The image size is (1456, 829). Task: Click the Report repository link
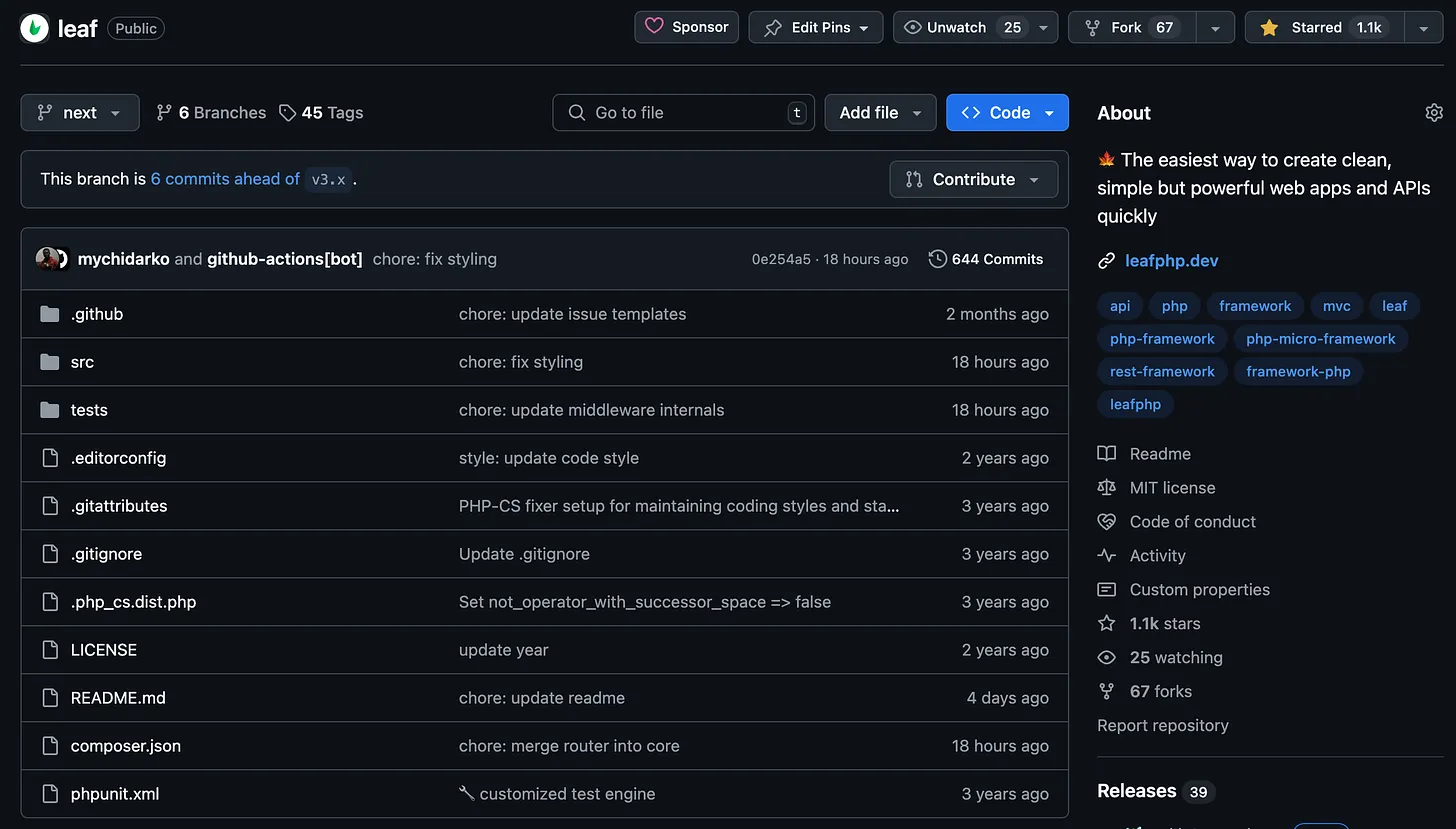click(1162, 726)
